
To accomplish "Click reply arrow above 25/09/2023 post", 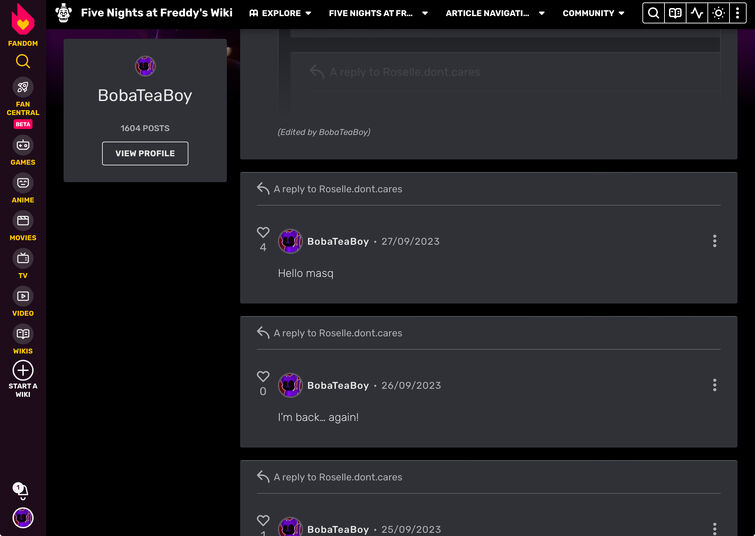I will pos(263,476).
